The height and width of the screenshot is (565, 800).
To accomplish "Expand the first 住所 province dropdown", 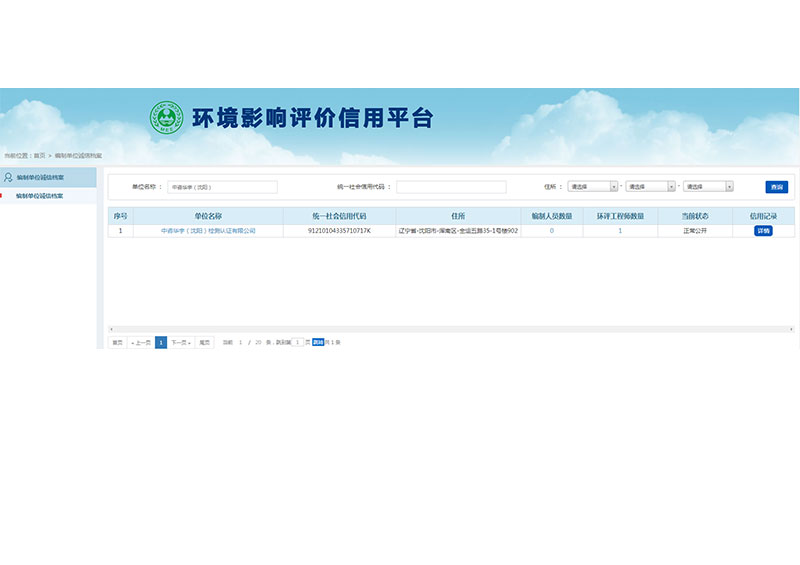I will click(x=594, y=186).
